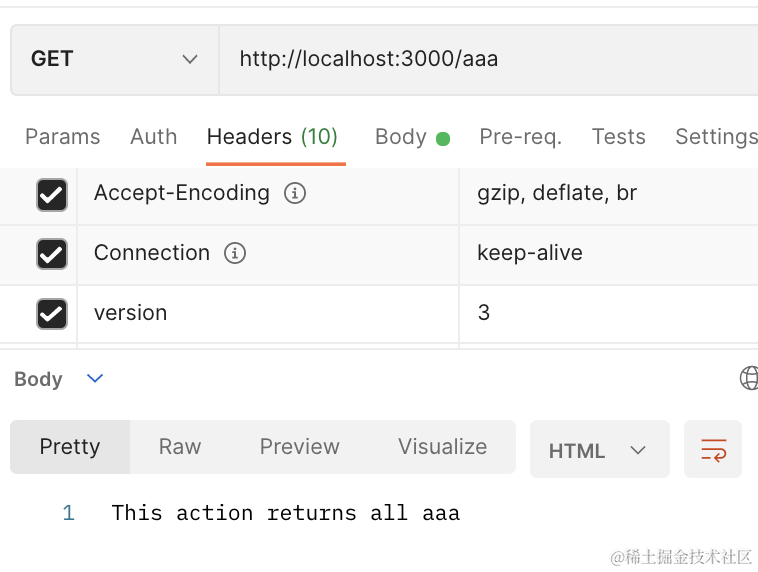Show the Preview response view
758x572 pixels.
point(299,447)
